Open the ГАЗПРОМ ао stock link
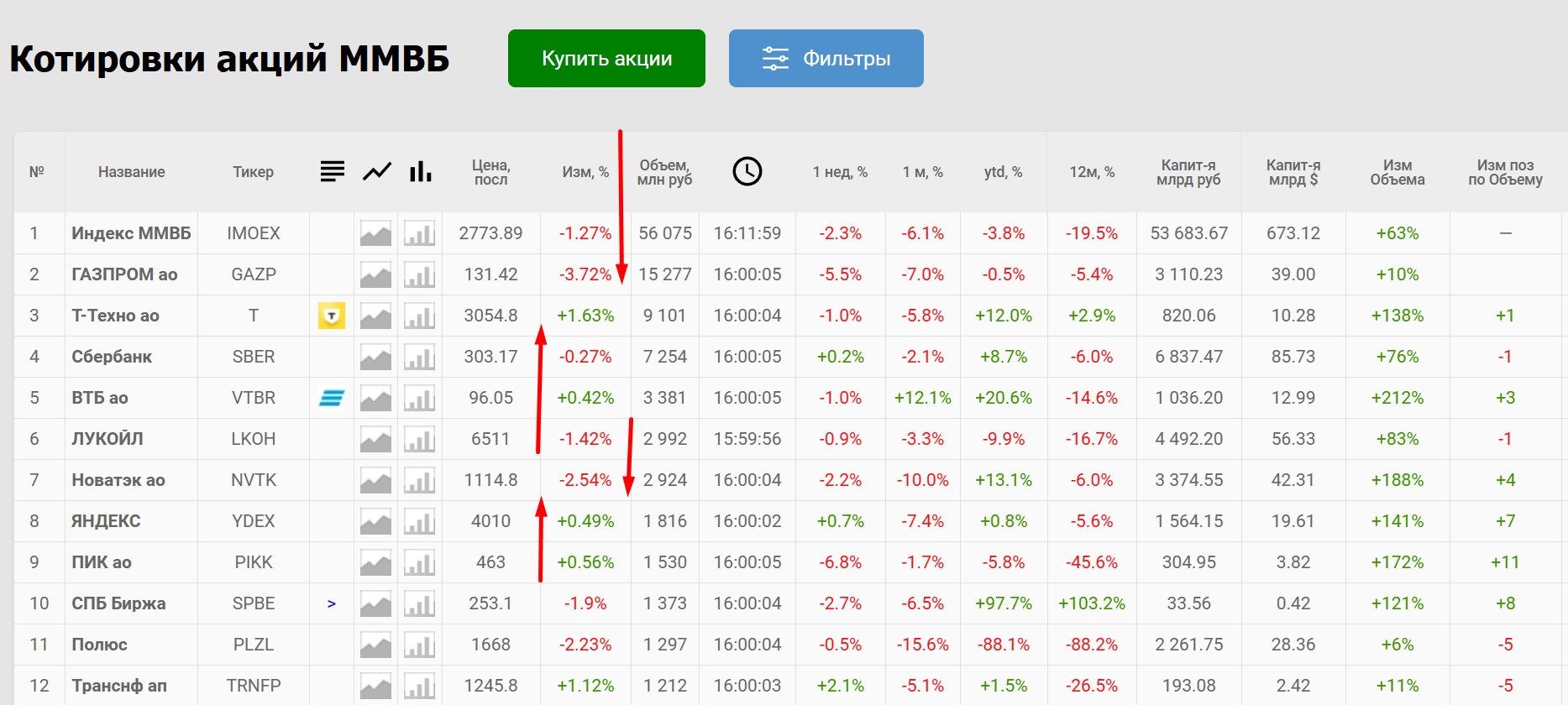 (124, 274)
